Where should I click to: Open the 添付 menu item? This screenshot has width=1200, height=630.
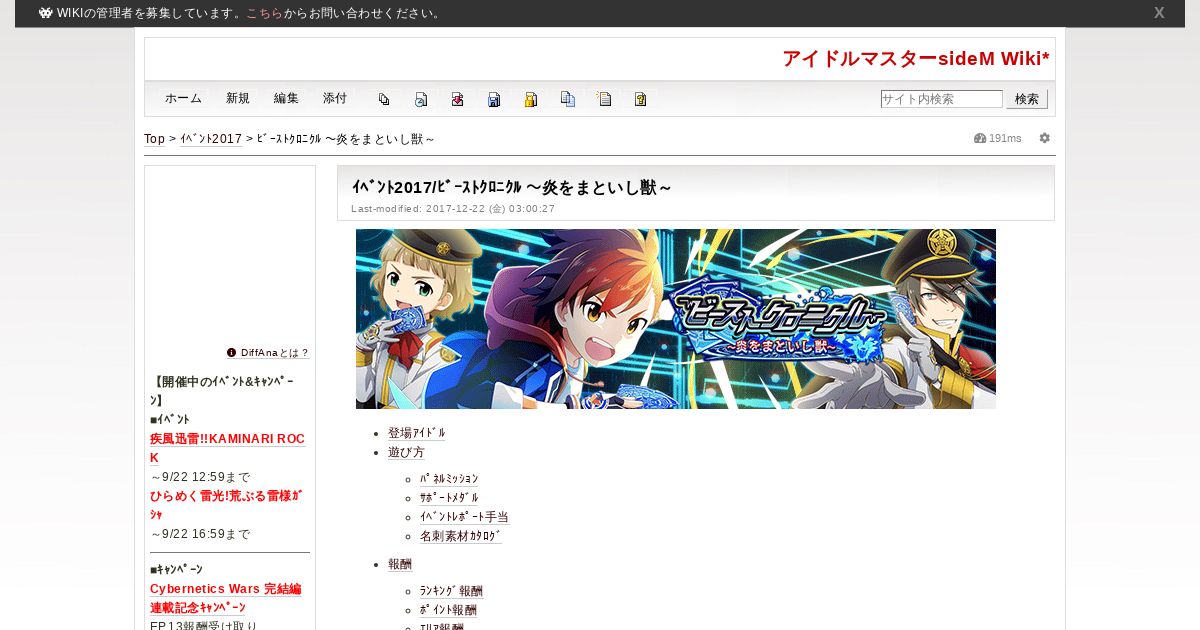point(335,98)
